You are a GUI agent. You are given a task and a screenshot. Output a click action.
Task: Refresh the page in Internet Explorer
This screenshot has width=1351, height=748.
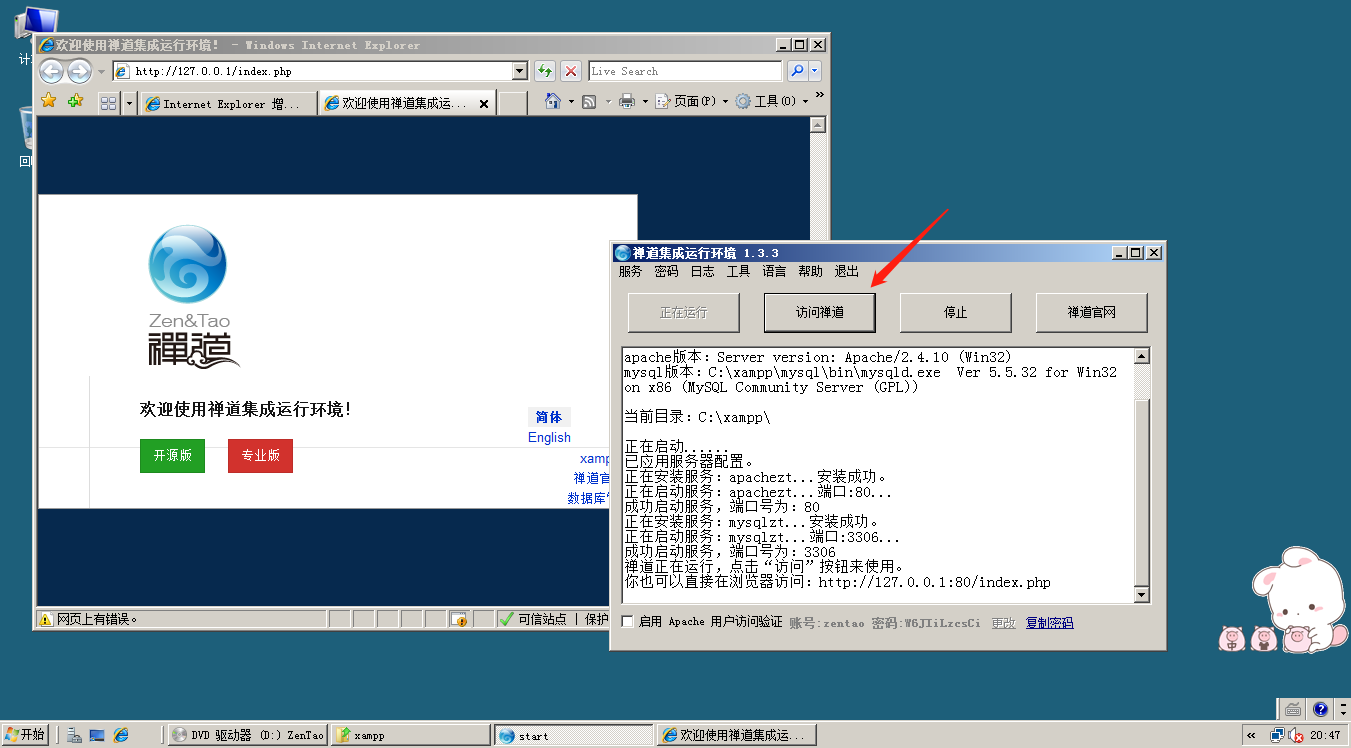(x=544, y=71)
